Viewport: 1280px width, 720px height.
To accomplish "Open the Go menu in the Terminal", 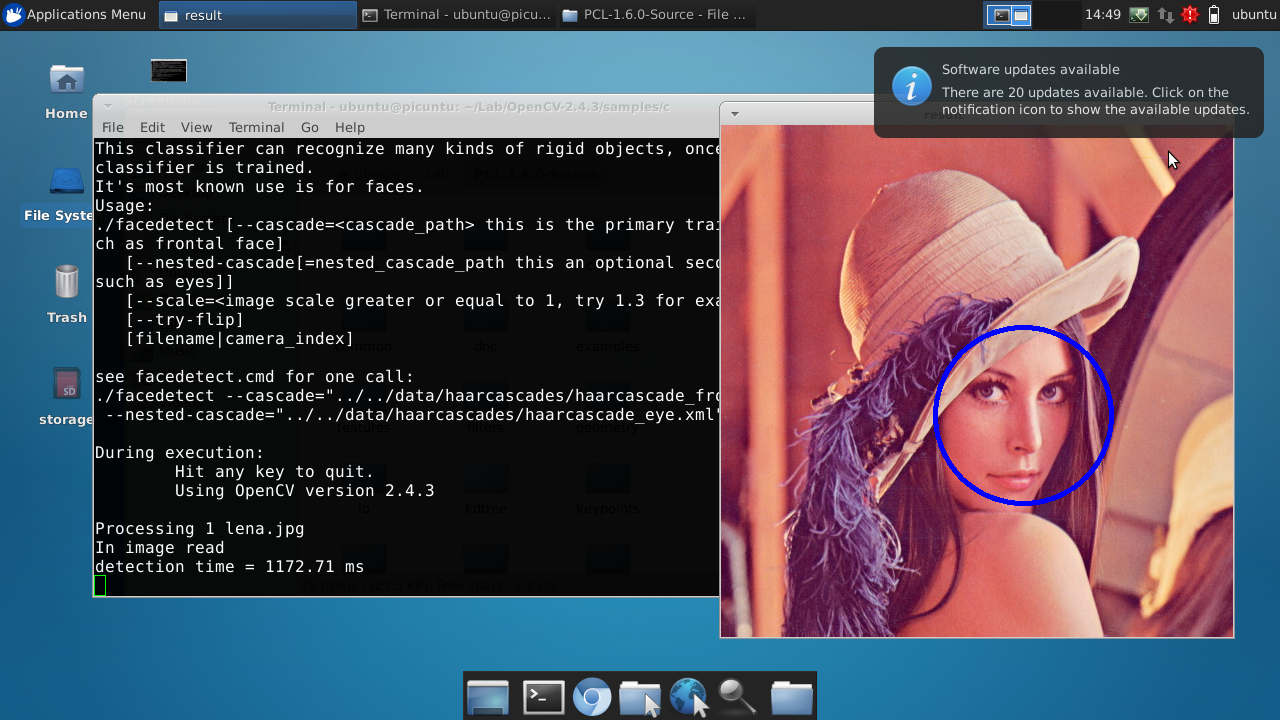I will tap(310, 127).
